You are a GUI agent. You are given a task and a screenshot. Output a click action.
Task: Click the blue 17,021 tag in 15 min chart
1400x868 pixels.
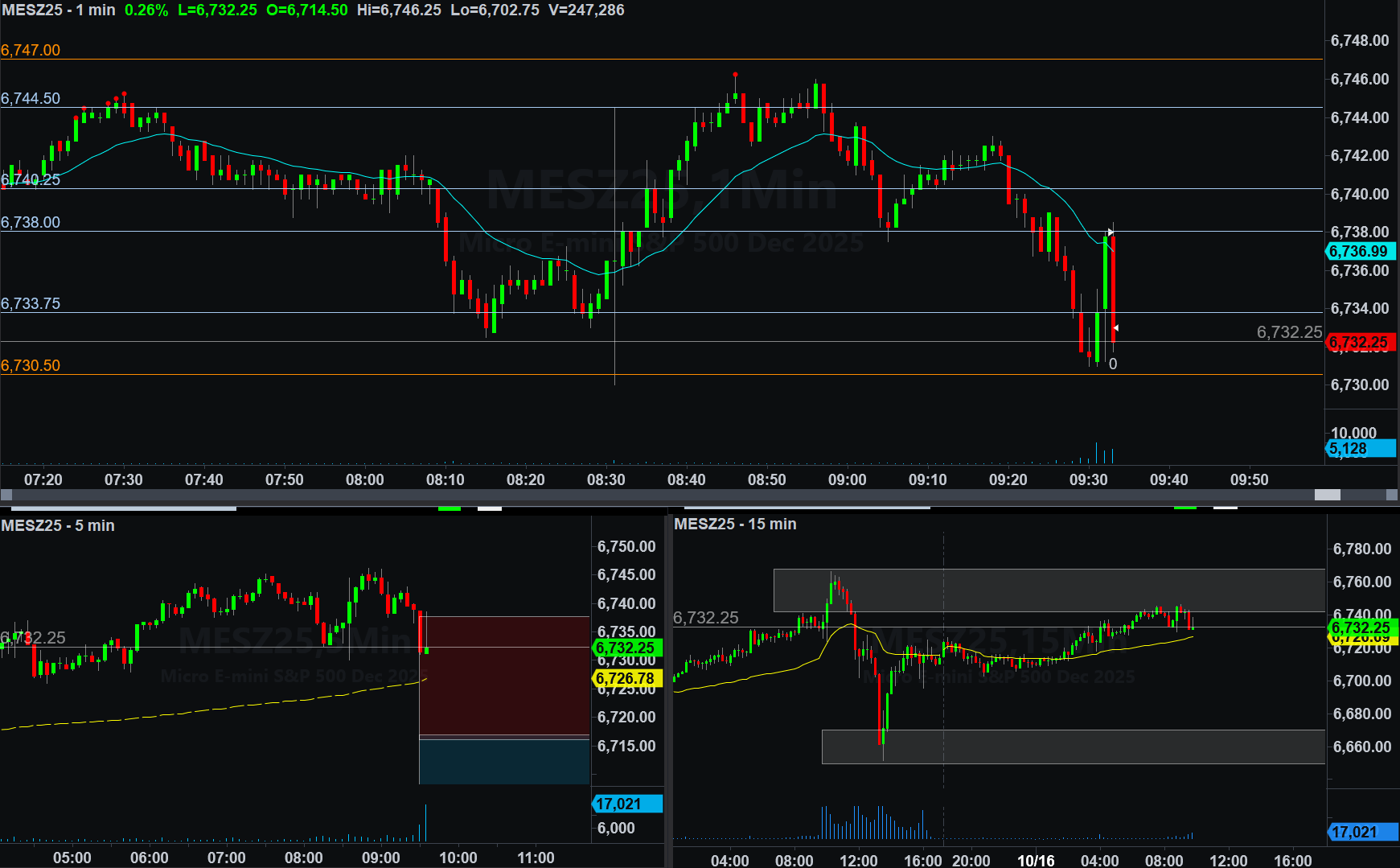tap(1361, 832)
